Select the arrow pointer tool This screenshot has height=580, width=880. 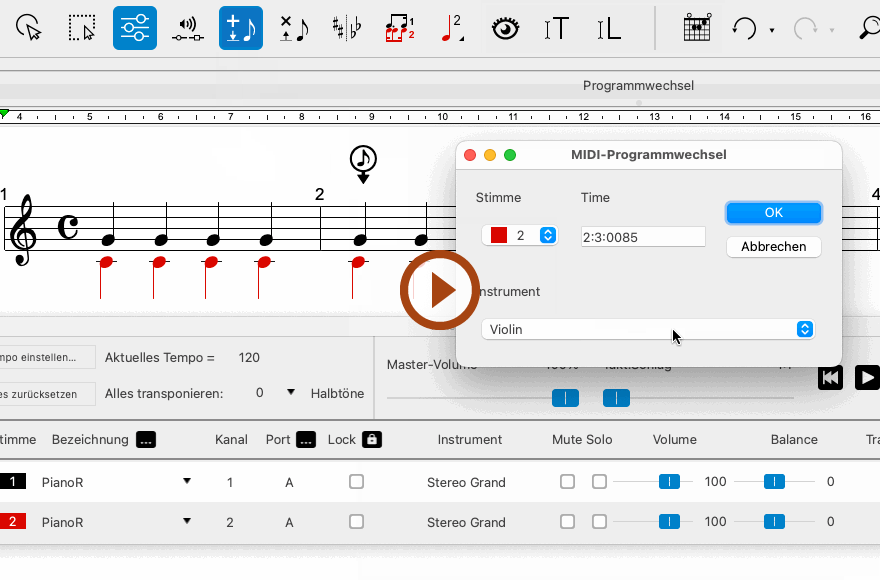pos(30,28)
